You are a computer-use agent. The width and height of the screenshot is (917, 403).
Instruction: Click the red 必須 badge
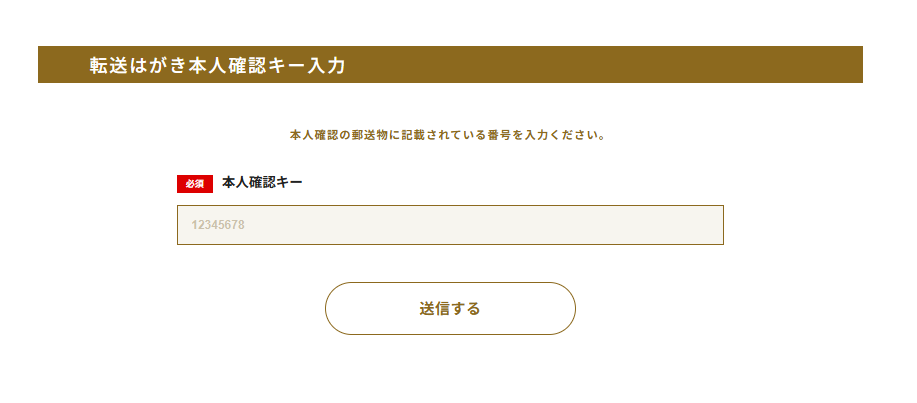(x=195, y=184)
